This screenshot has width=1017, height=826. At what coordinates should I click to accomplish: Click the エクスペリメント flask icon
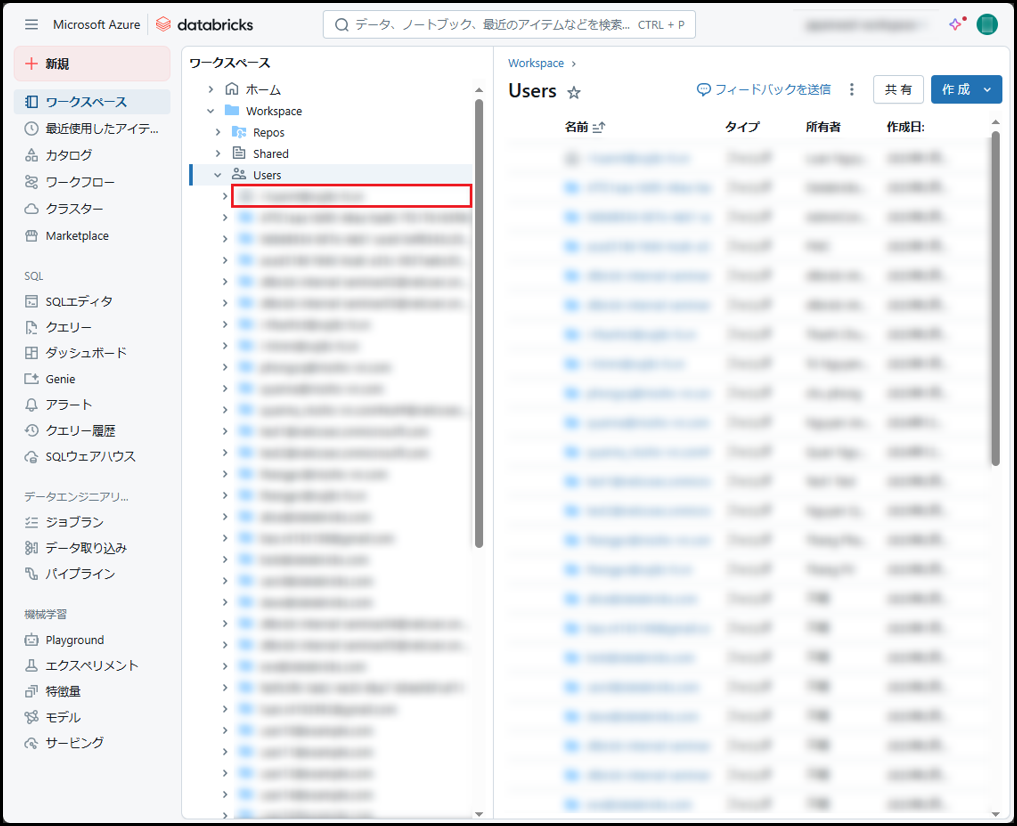(x=31, y=665)
